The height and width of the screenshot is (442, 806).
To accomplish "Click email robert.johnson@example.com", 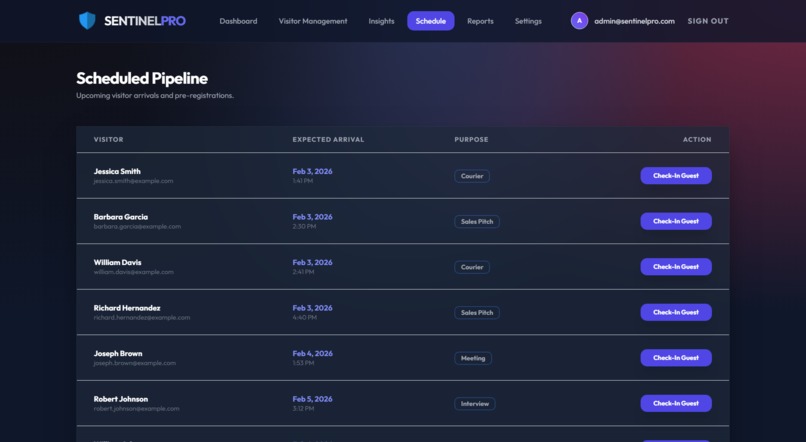I will (136, 409).
